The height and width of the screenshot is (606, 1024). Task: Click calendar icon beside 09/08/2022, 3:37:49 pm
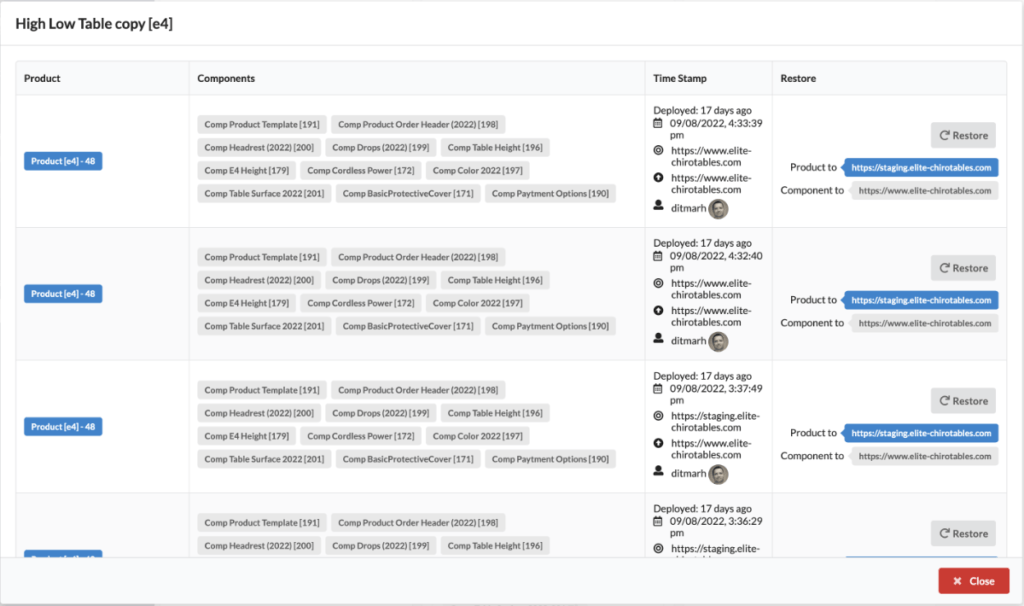(x=658, y=389)
